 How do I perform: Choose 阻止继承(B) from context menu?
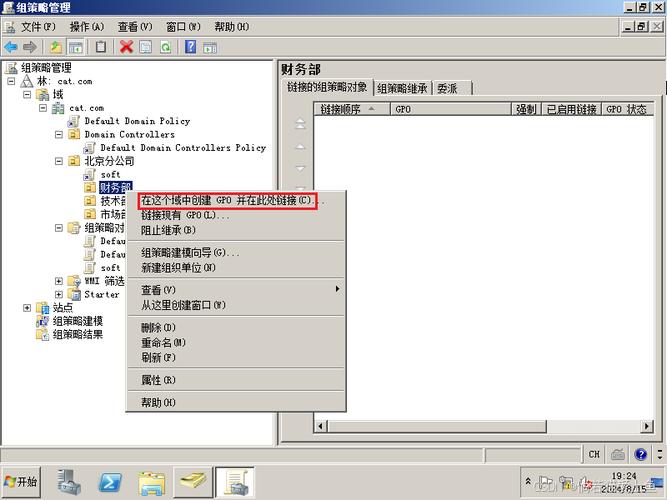(236, 230)
